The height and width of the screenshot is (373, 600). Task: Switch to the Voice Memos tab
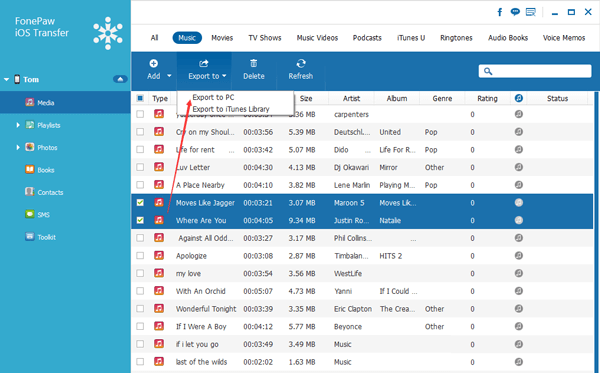[564, 37]
